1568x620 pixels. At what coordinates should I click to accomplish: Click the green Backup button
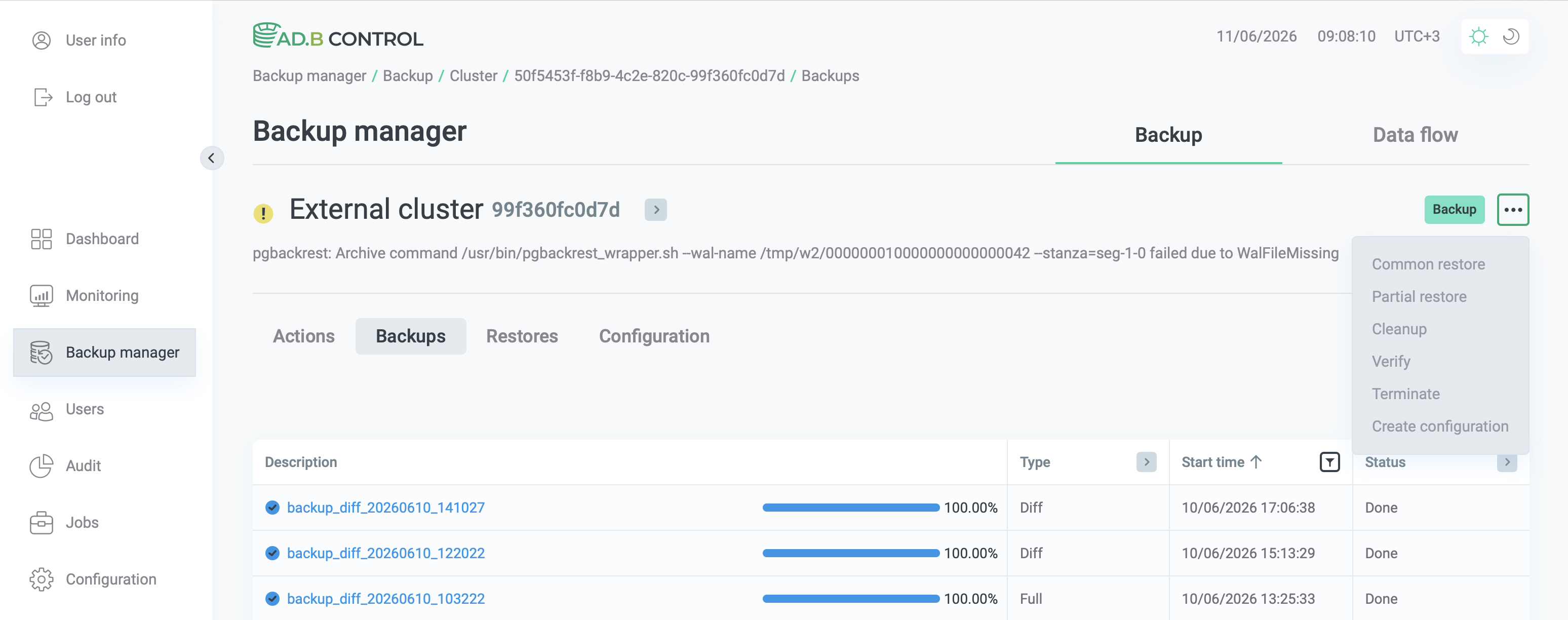(x=1454, y=210)
